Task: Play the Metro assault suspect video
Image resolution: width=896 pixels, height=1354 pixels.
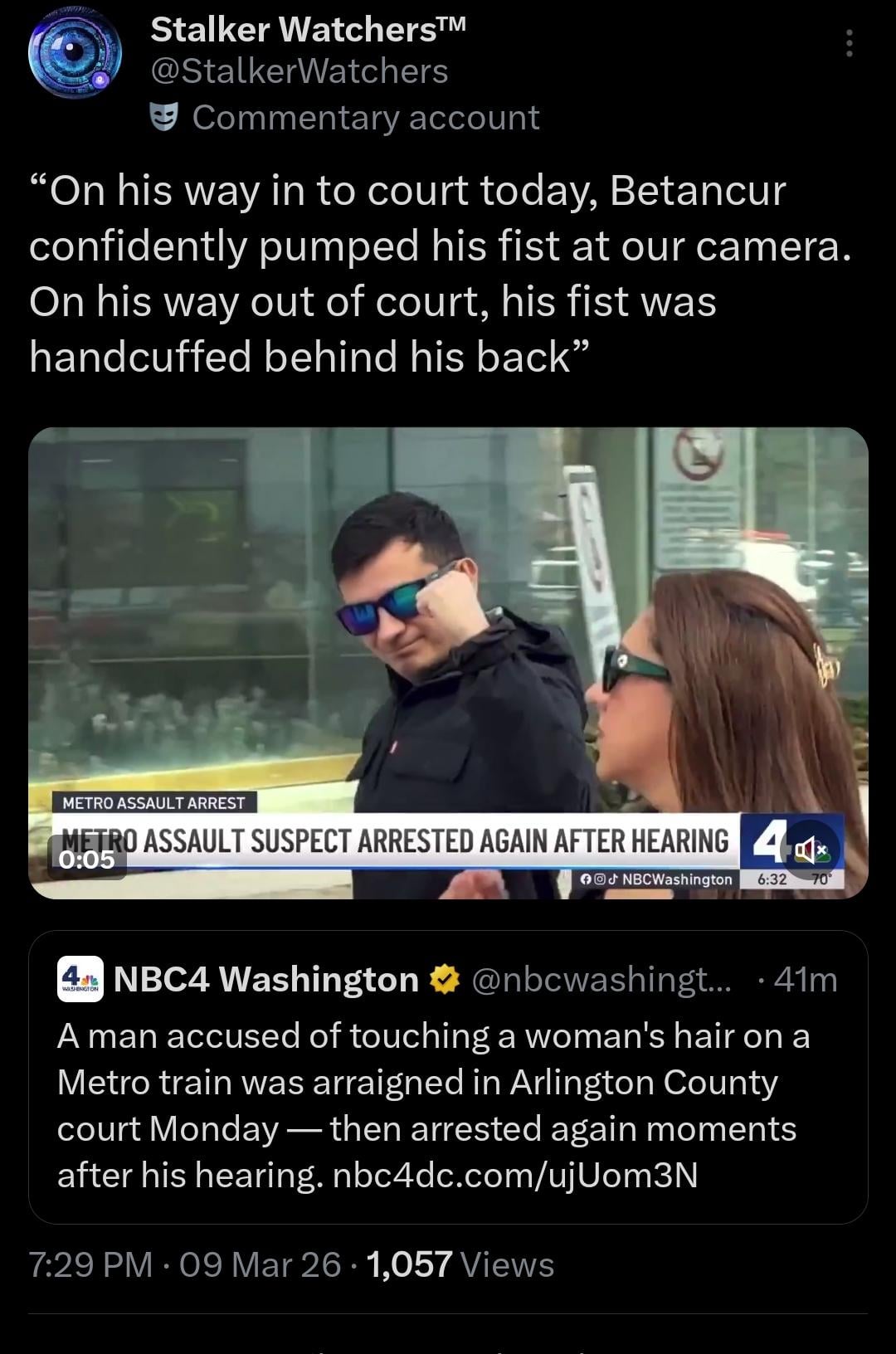Action: pyautogui.click(x=448, y=663)
